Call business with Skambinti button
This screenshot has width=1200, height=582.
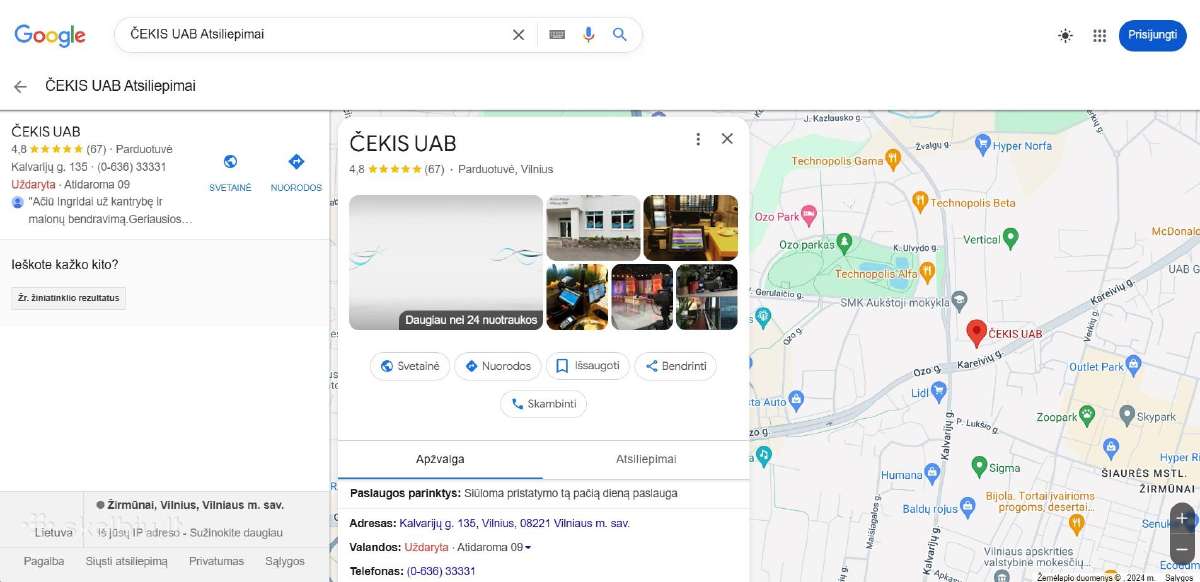point(544,404)
